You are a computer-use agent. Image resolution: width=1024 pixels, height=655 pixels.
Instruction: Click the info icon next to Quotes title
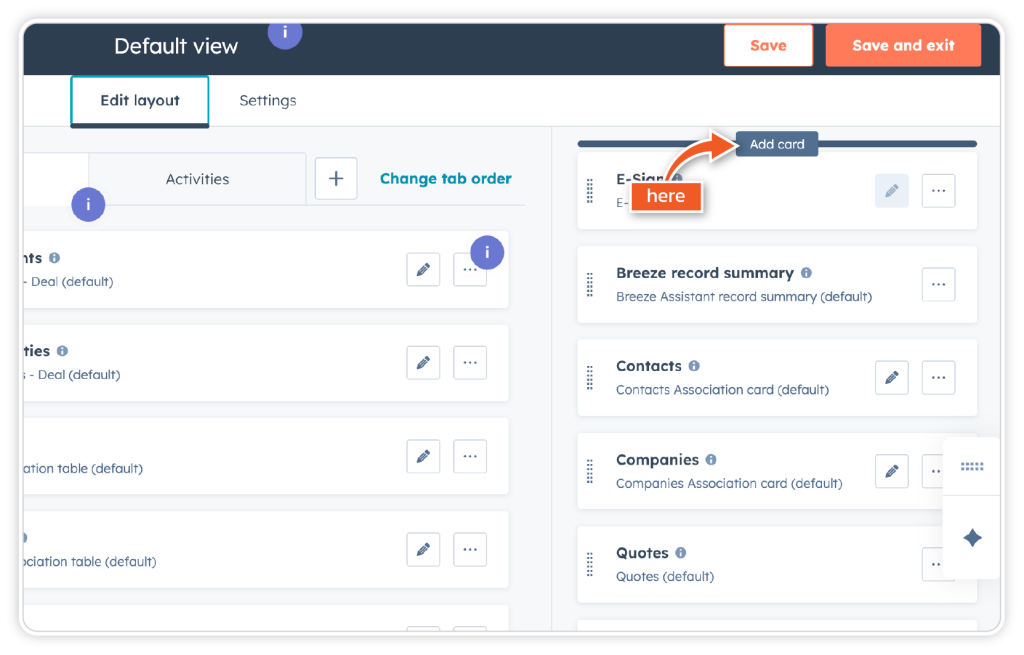click(x=681, y=553)
